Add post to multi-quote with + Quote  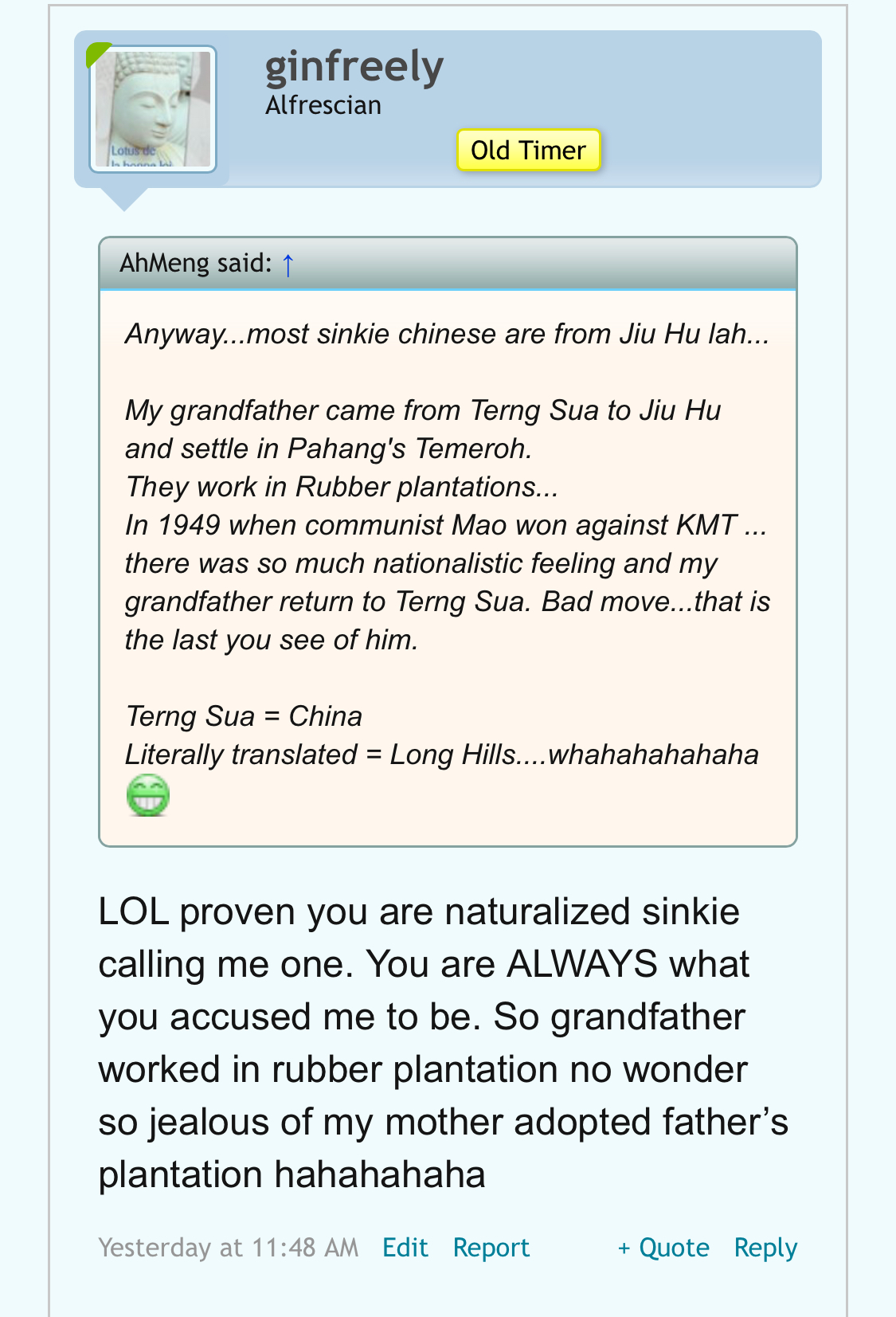(663, 1247)
